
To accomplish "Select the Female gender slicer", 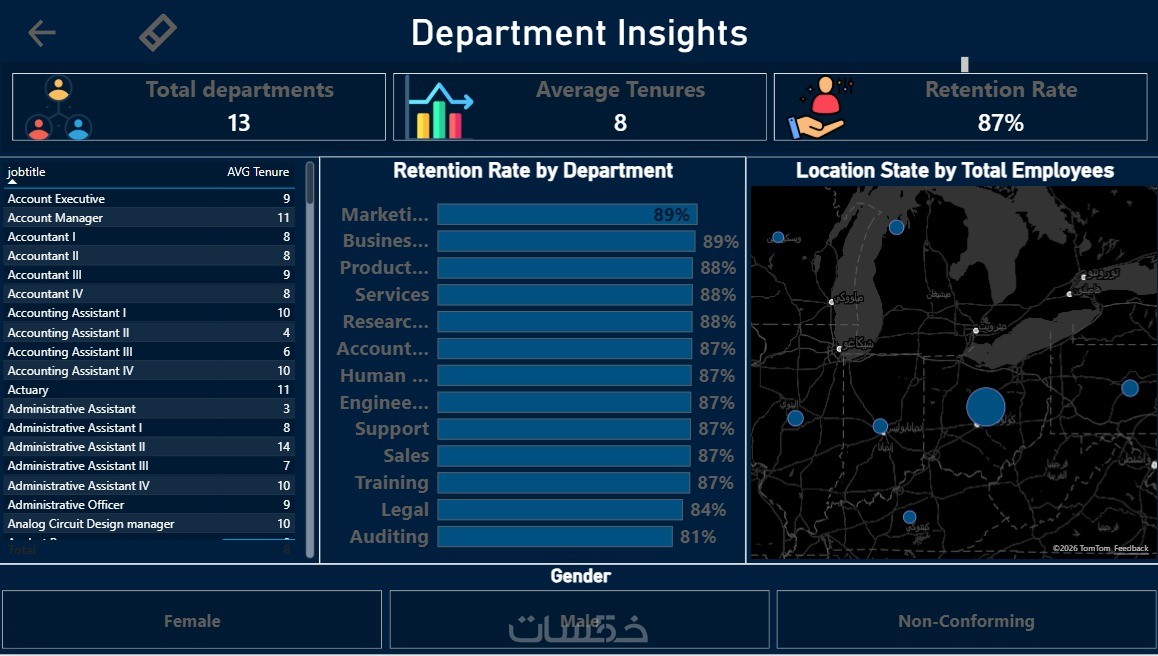I will [x=192, y=620].
